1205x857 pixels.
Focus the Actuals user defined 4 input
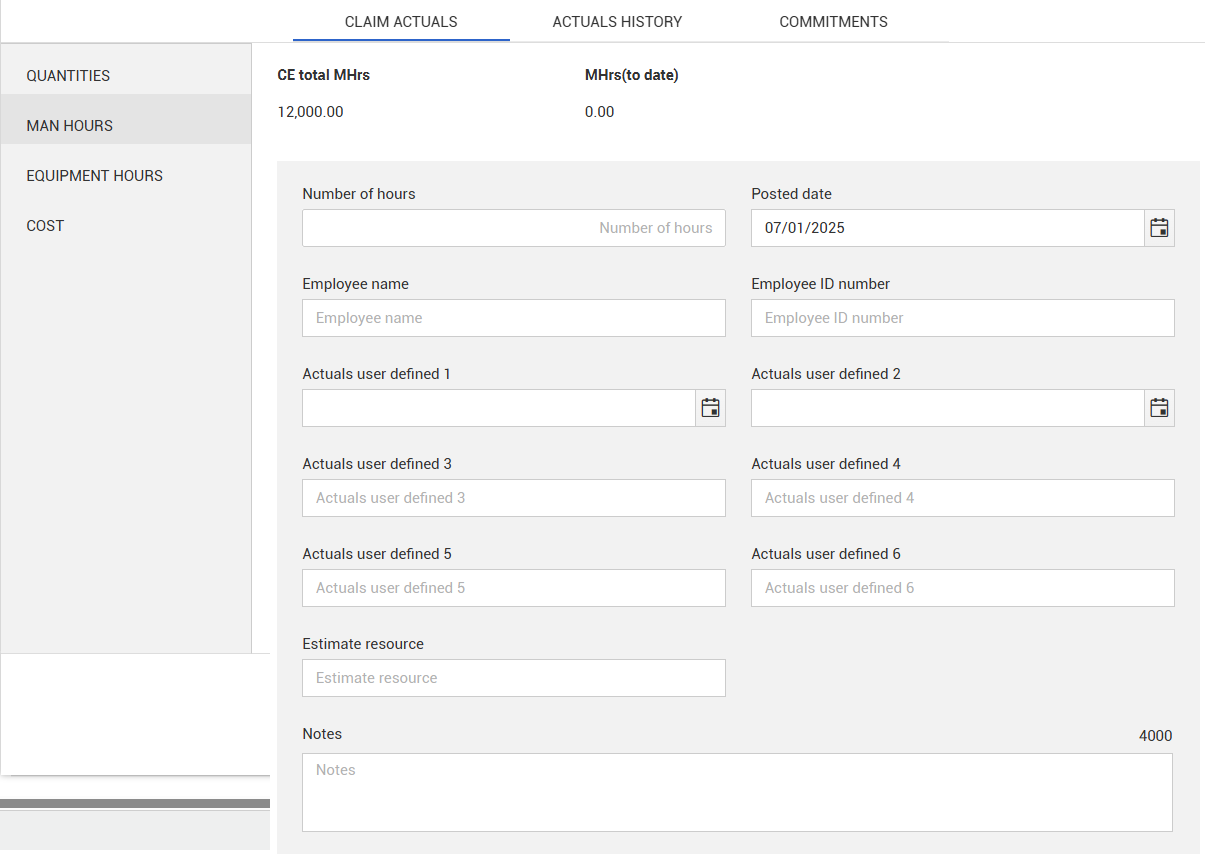tap(962, 498)
